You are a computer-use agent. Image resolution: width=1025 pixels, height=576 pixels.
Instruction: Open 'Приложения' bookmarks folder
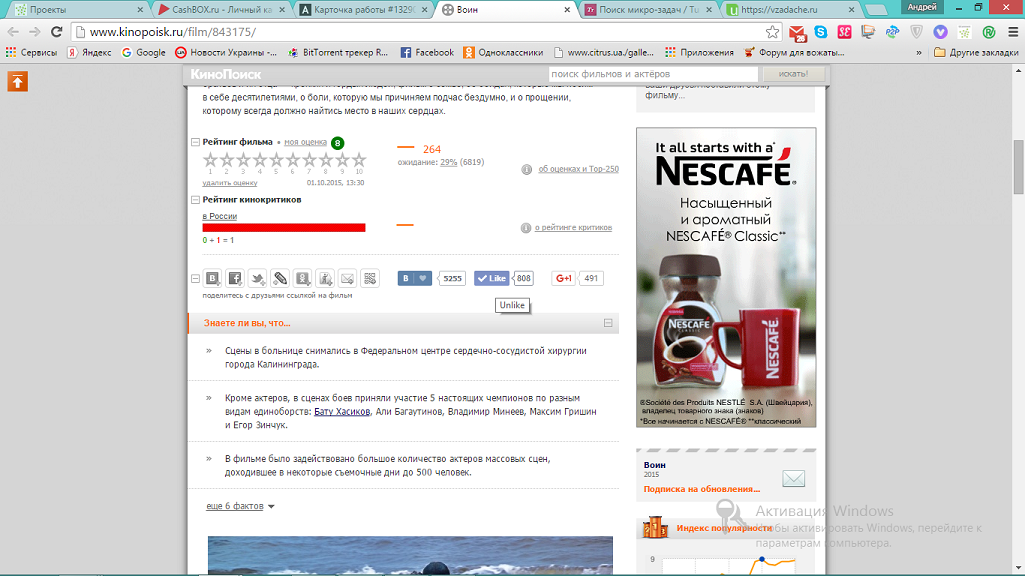point(699,53)
